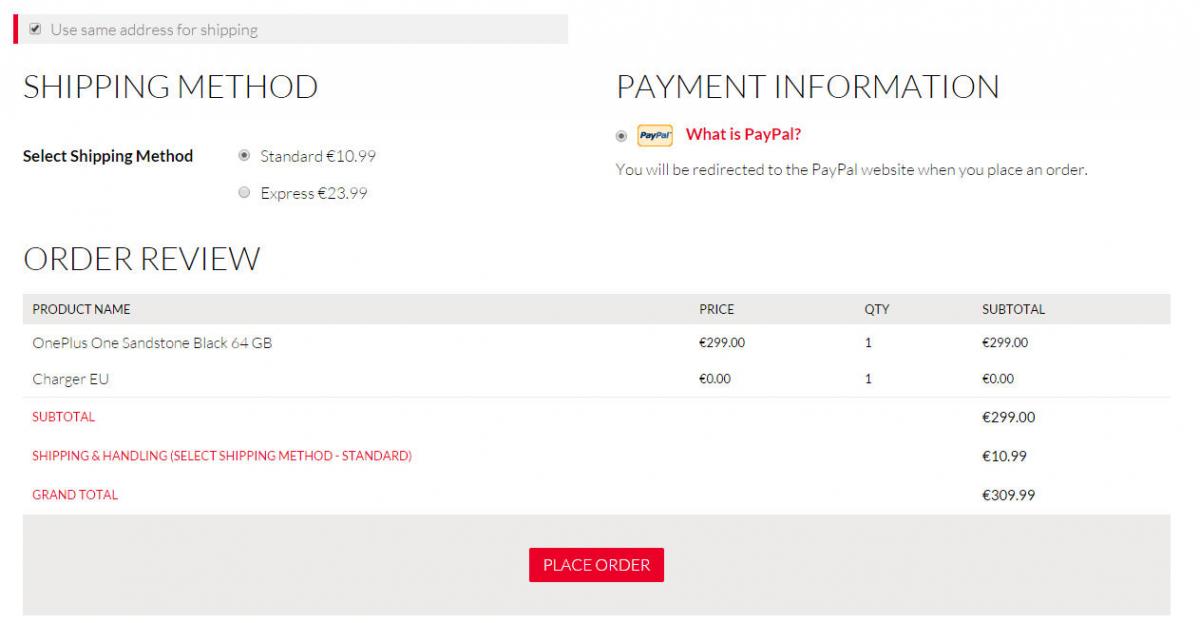This screenshot has width=1200, height=623.
Task: Click the Qty column header
Action: pos(877,309)
